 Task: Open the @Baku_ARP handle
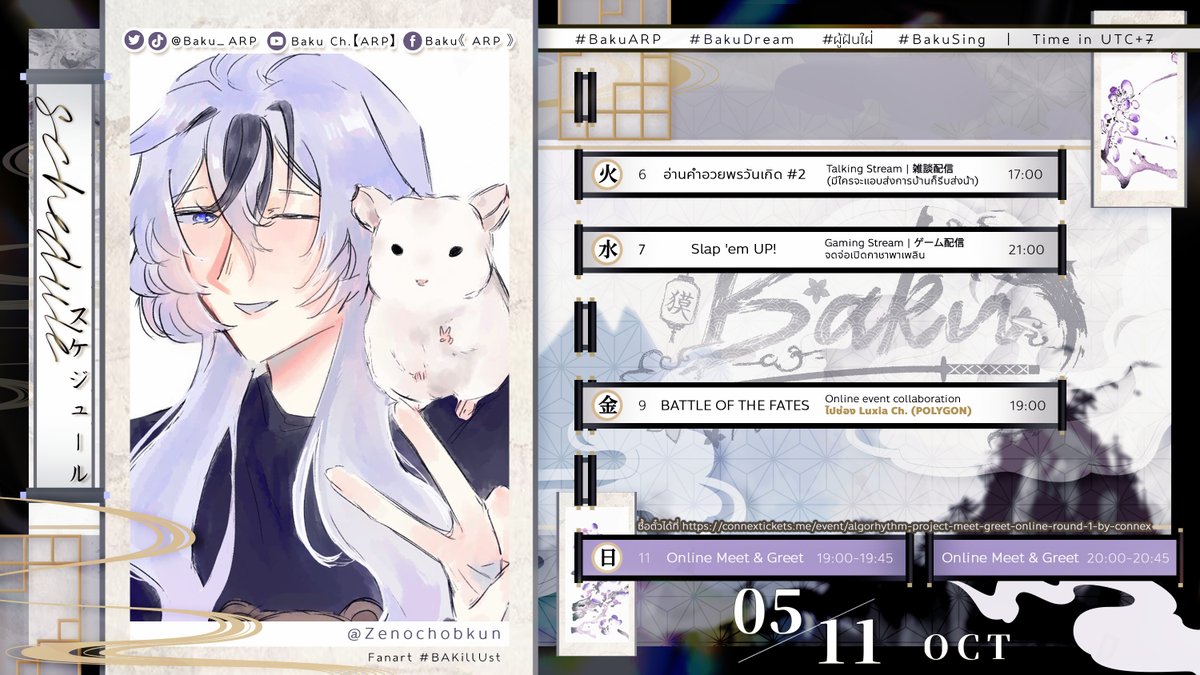(214, 41)
